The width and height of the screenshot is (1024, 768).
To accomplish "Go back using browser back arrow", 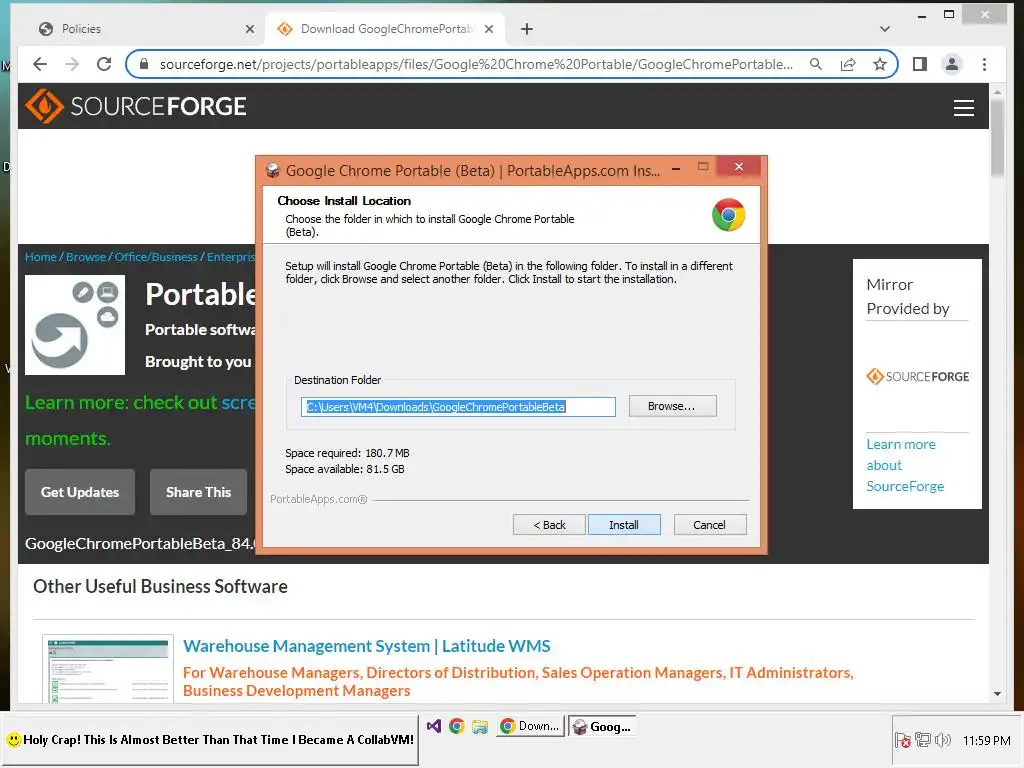I will tap(40, 64).
